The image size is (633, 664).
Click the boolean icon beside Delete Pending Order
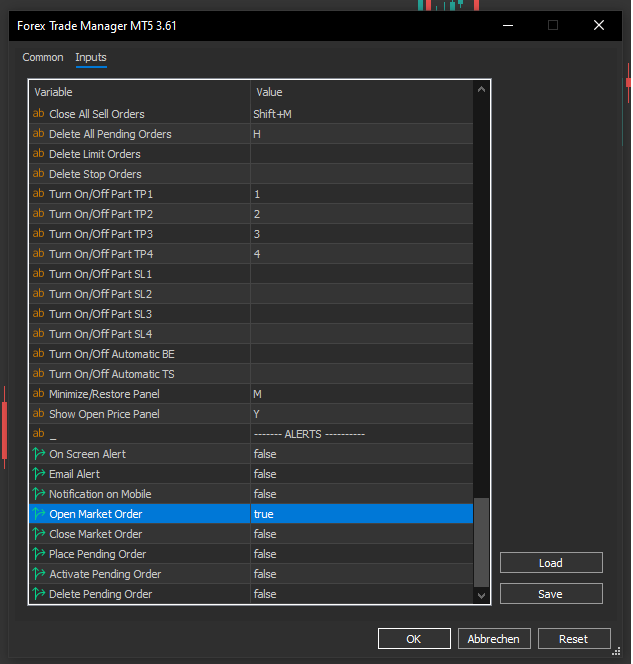coord(39,594)
